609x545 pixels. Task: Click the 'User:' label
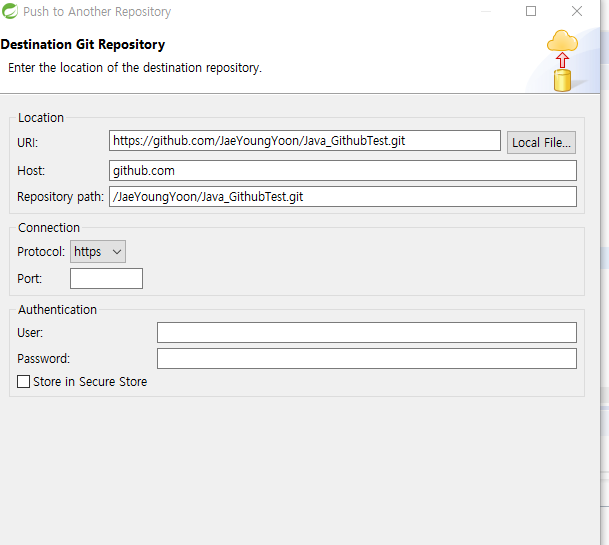click(30, 333)
